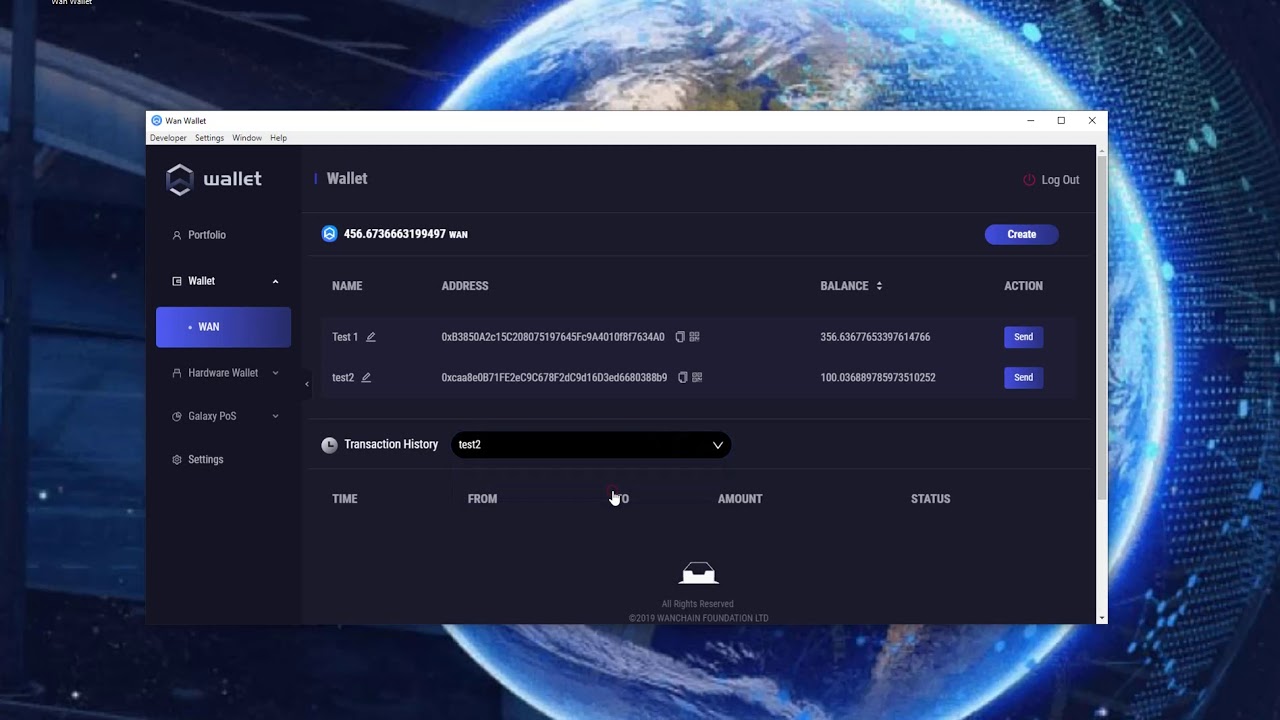Click the AMOUNT column header in history
The width and height of the screenshot is (1280, 720).
pos(740,499)
